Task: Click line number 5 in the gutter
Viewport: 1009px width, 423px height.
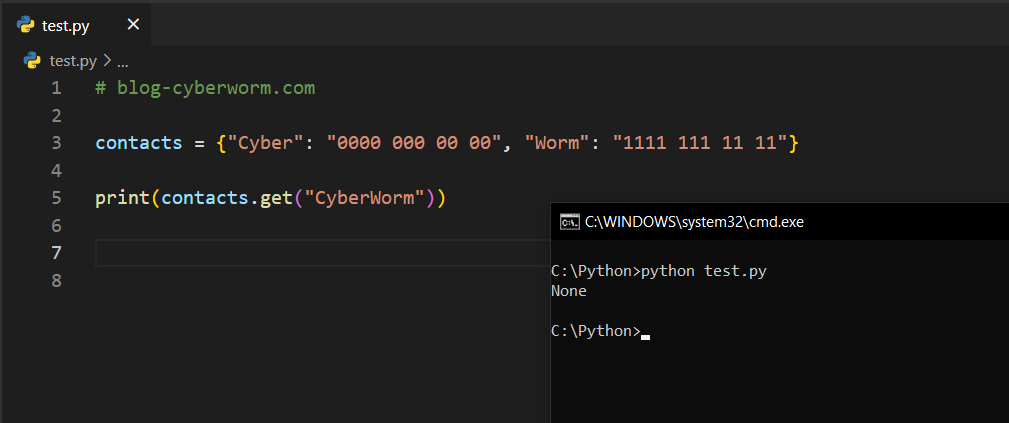Action: coord(56,198)
